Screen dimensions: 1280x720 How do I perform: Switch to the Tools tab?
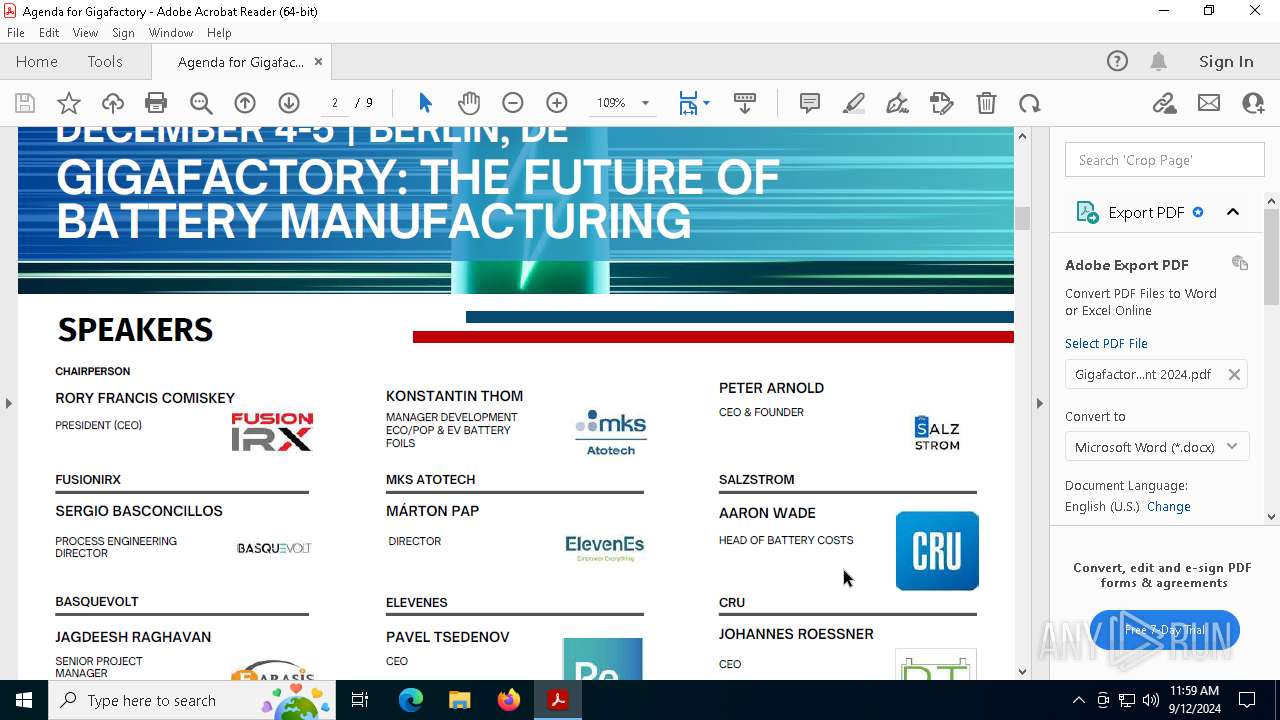pyautogui.click(x=105, y=62)
